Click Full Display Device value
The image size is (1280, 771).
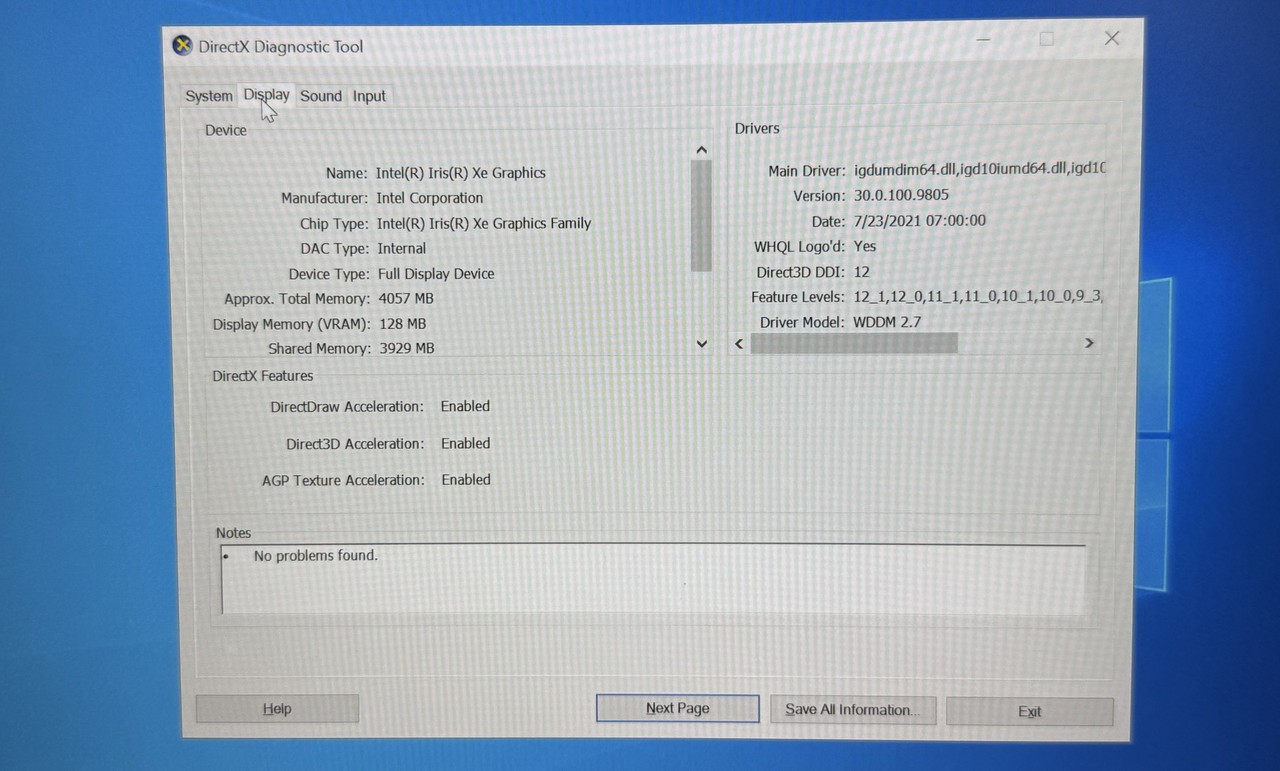[436, 274]
